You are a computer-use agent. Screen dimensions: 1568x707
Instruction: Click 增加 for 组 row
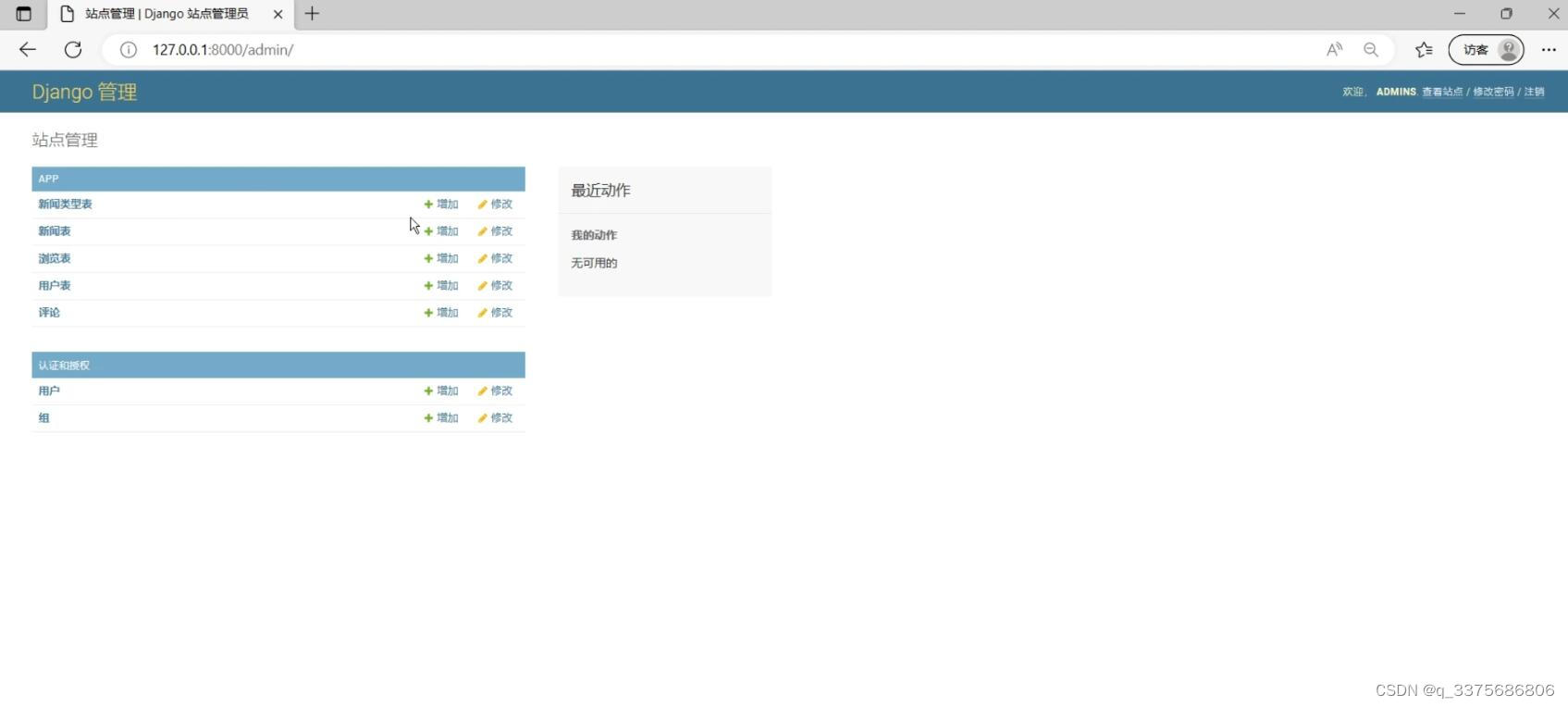click(441, 417)
